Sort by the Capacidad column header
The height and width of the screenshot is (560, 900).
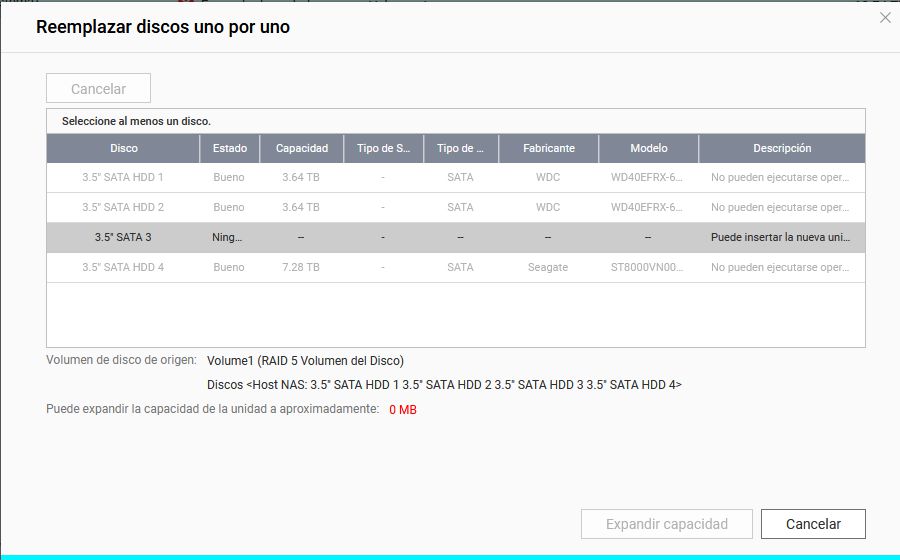(302, 148)
